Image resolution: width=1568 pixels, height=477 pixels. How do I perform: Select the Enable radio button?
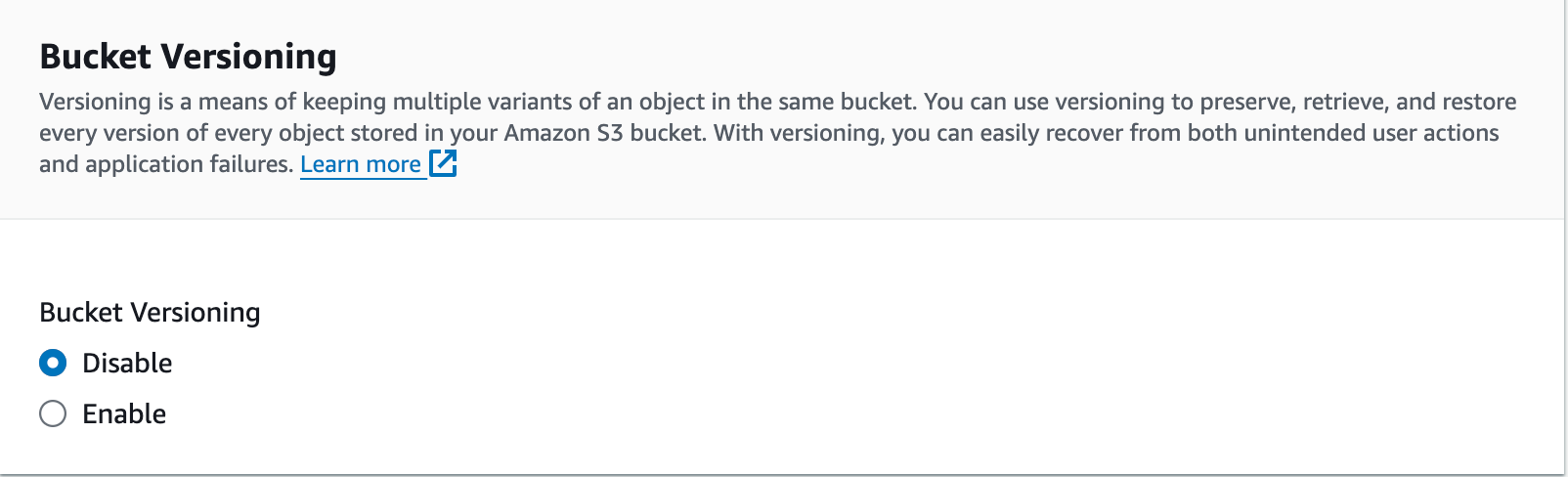pyautogui.click(x=53, y=413)
